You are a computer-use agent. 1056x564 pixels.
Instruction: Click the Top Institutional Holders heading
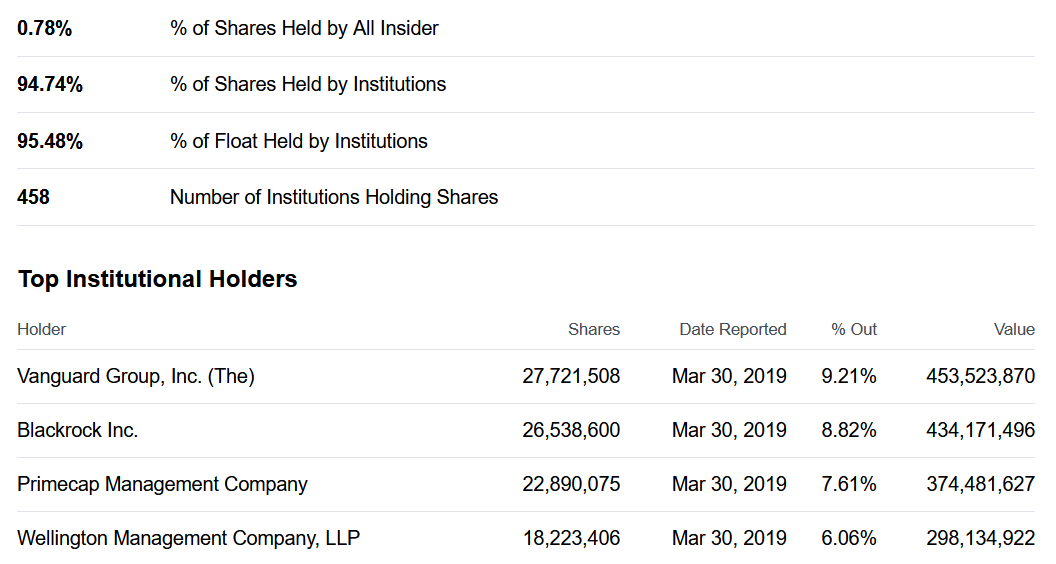click(157, 279)
